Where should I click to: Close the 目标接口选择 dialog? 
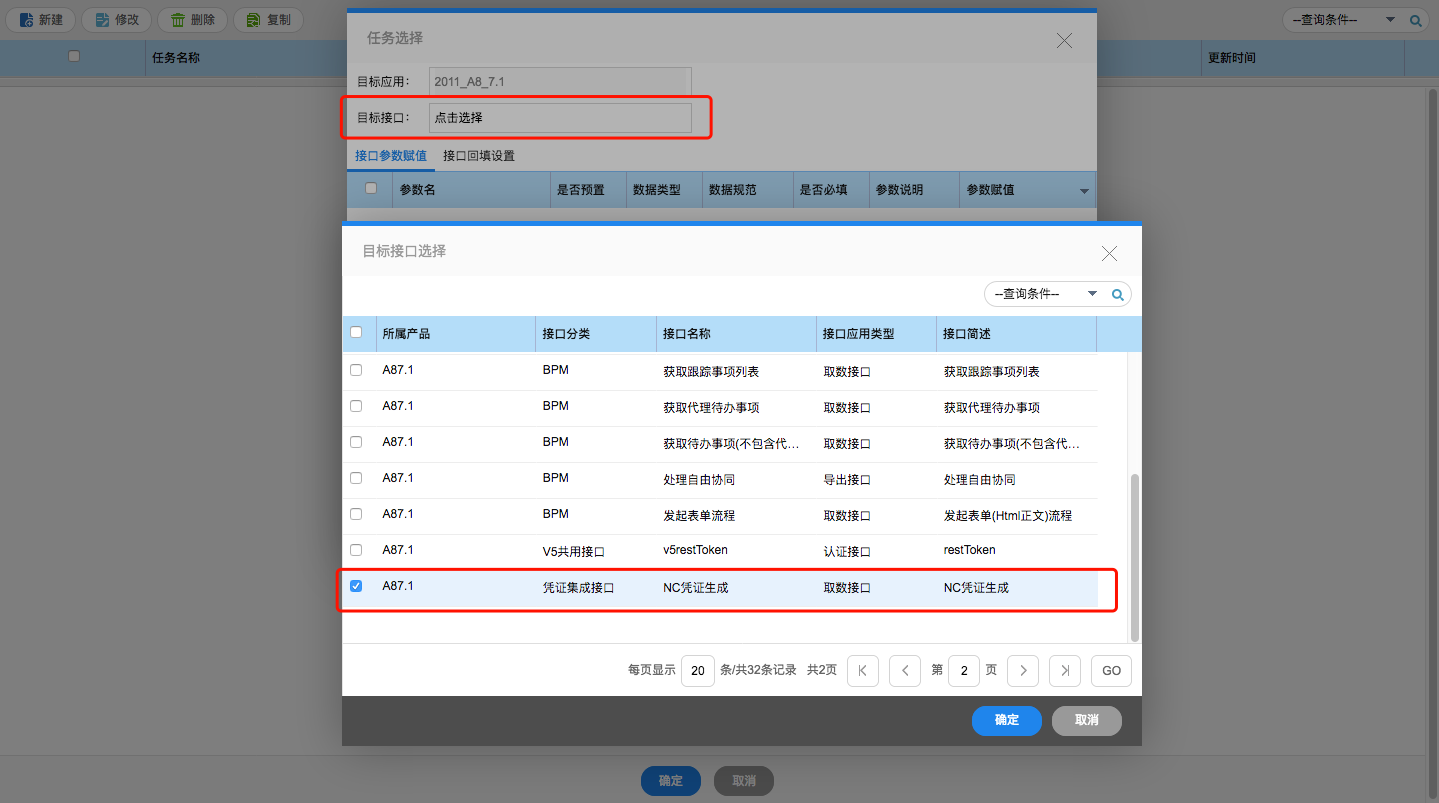point(1109,253)
